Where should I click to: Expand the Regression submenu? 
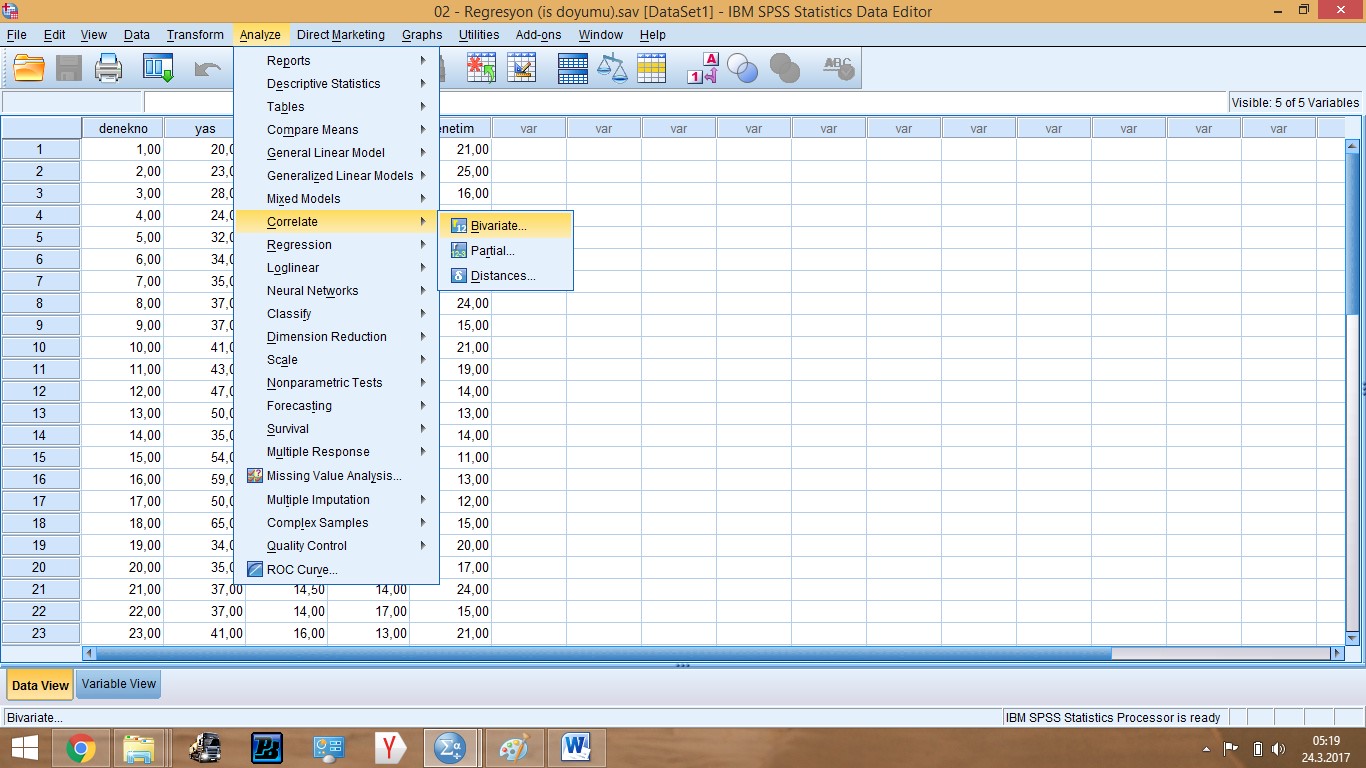point(336,245)
